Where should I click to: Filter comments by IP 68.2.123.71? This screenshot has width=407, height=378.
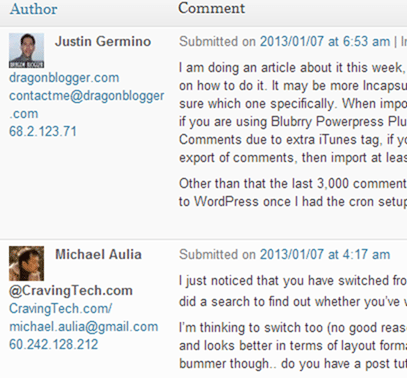(43, 131)
